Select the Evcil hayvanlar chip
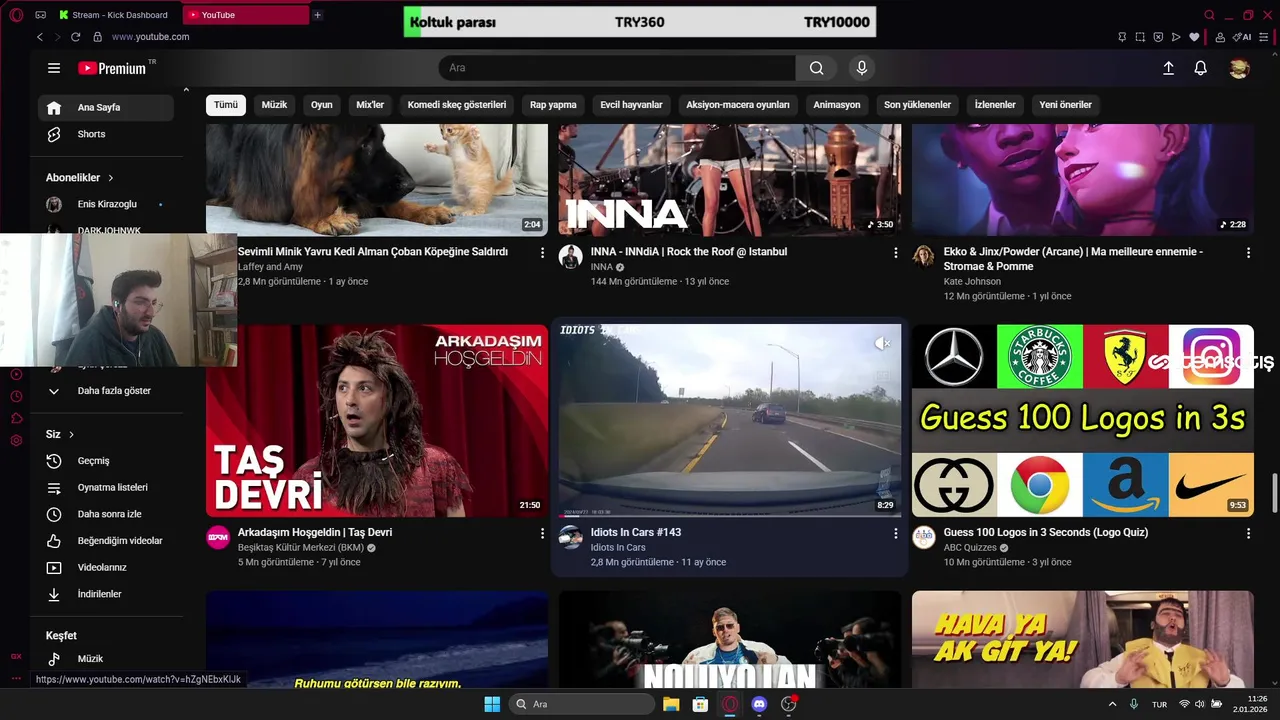Screen dimensions: 1280x720 tap(631, 104)
